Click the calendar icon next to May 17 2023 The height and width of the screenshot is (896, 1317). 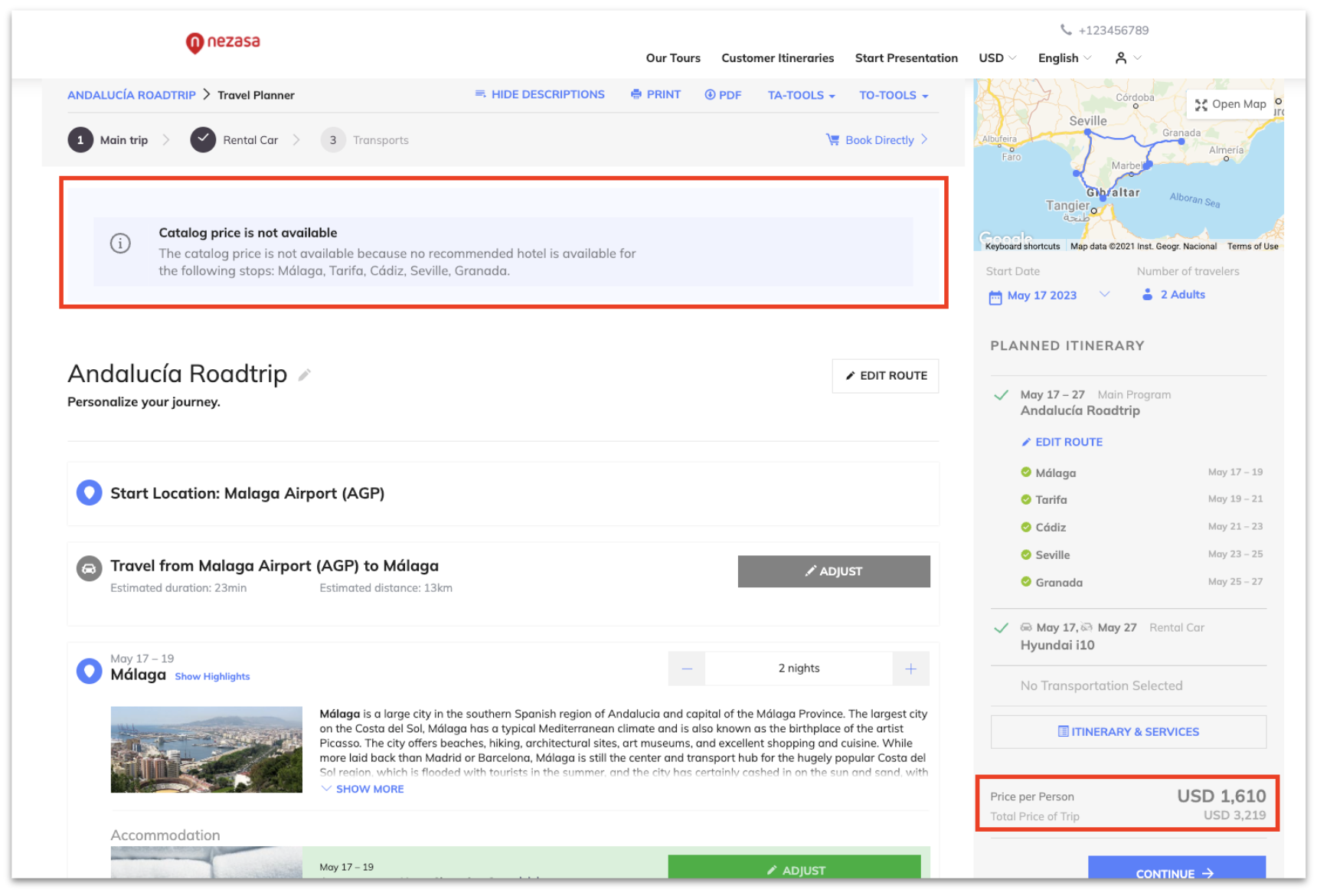(995, 298)
